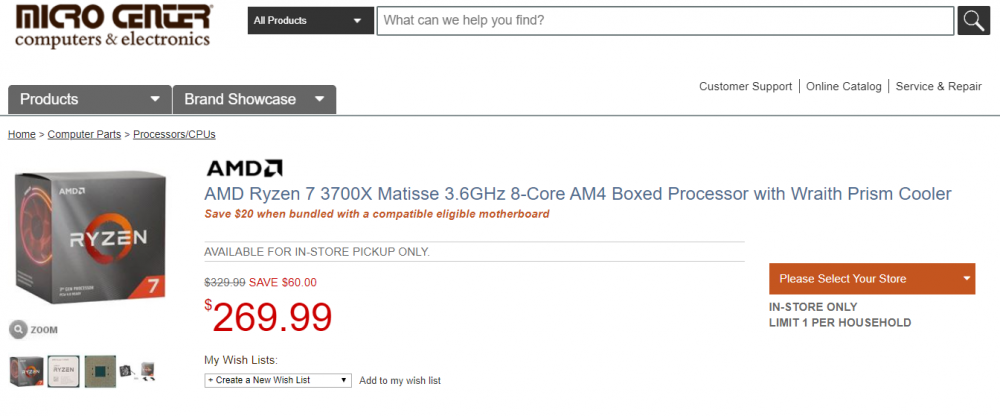Select the Ryzen CPU top thumbnail
1000x416 pixels.
point(63,371)
